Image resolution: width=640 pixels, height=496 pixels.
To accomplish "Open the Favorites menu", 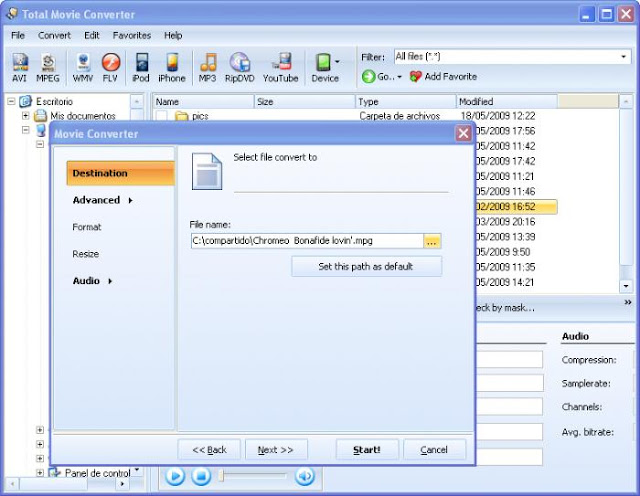I will [x=132, y=36].
